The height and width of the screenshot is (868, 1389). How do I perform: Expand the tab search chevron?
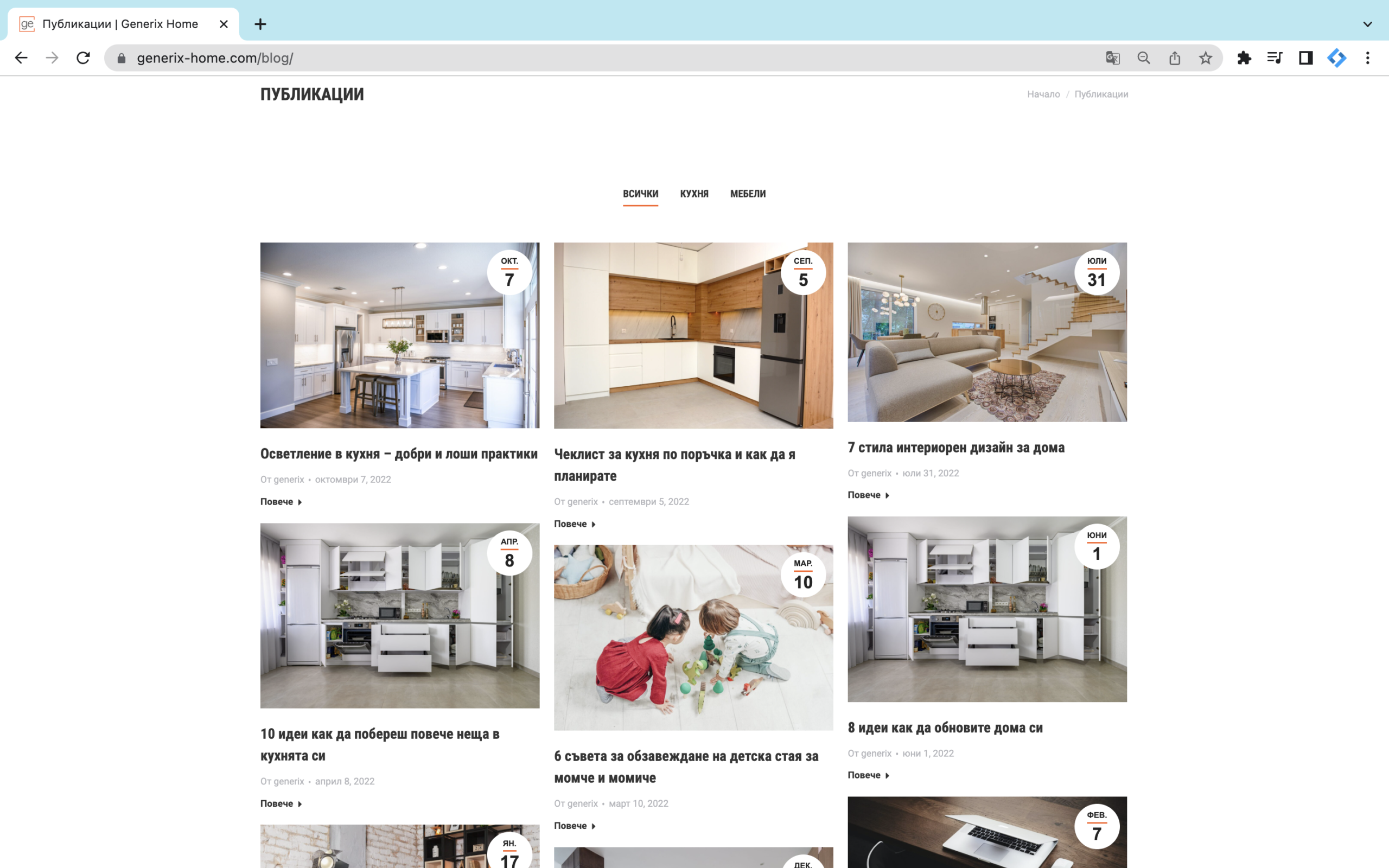click(x=1368, y=24)
